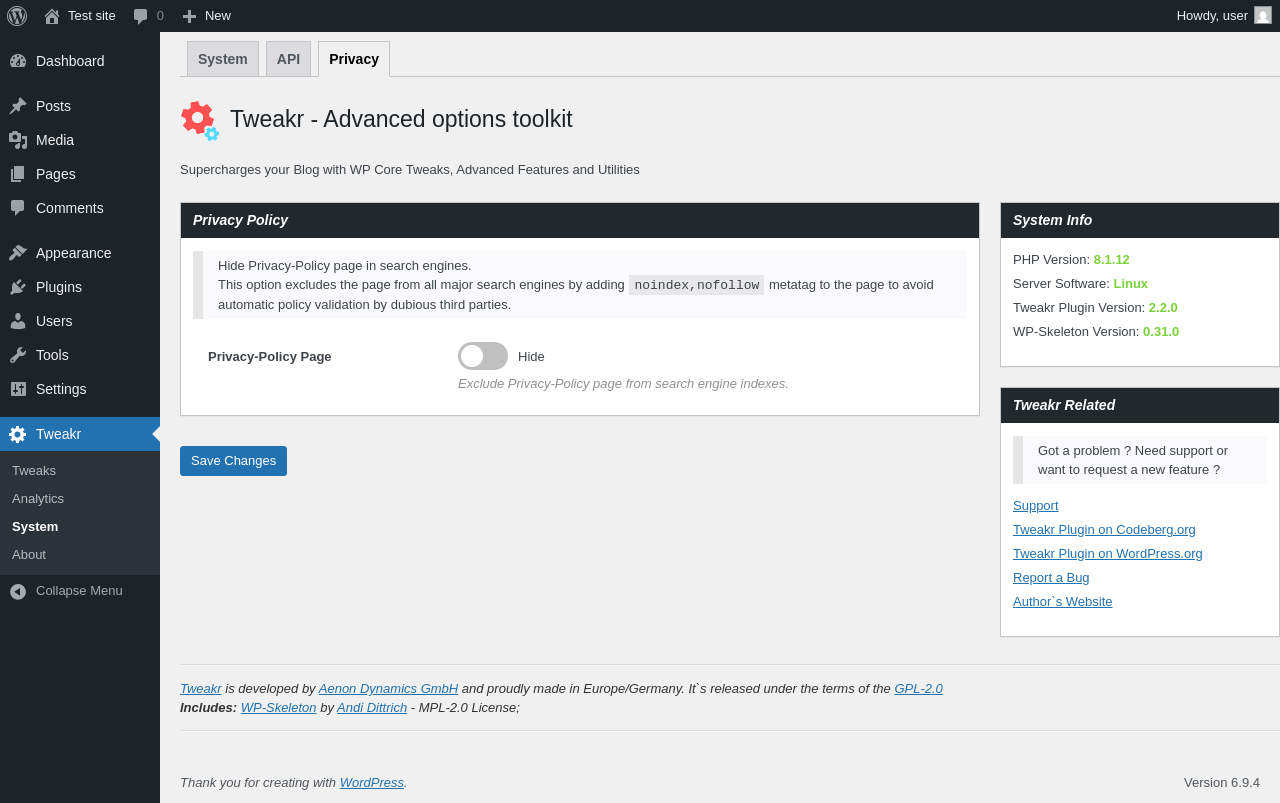The image size is (1280, 803).
Task: Click the New plus icon
Action: tap(189, 16)
